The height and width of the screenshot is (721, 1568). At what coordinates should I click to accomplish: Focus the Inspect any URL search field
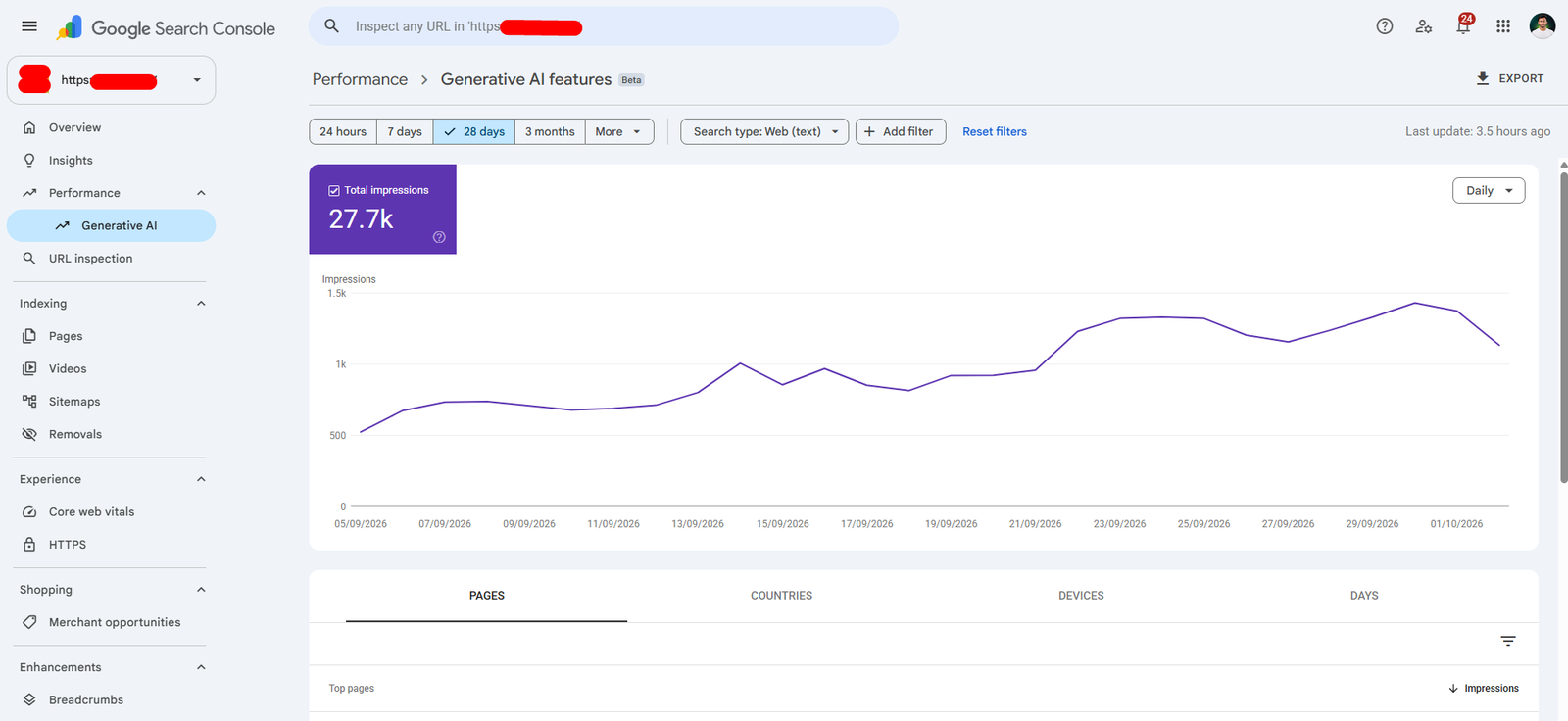pos(604,26)
